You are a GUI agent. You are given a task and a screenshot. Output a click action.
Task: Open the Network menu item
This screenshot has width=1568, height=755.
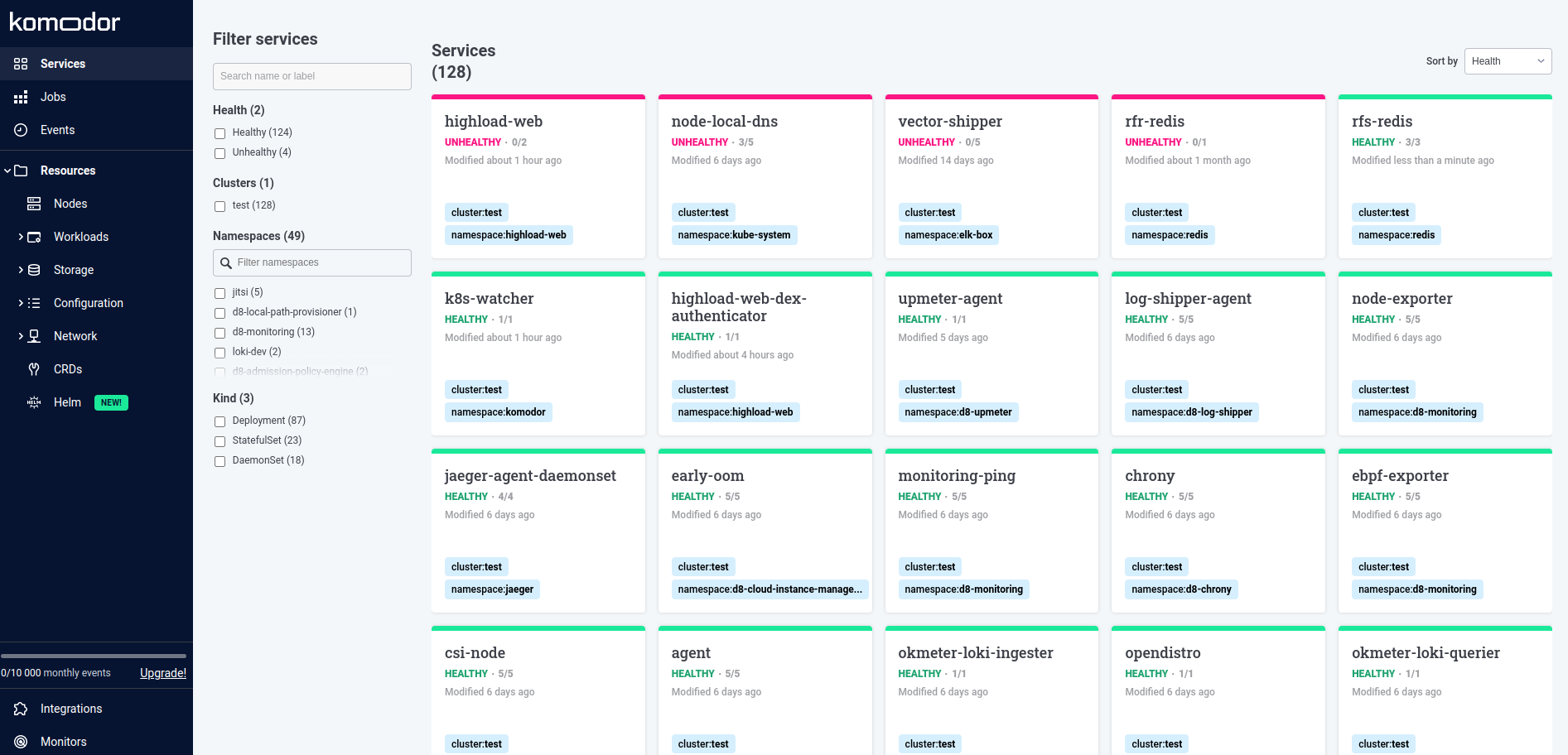pos(75,336)
